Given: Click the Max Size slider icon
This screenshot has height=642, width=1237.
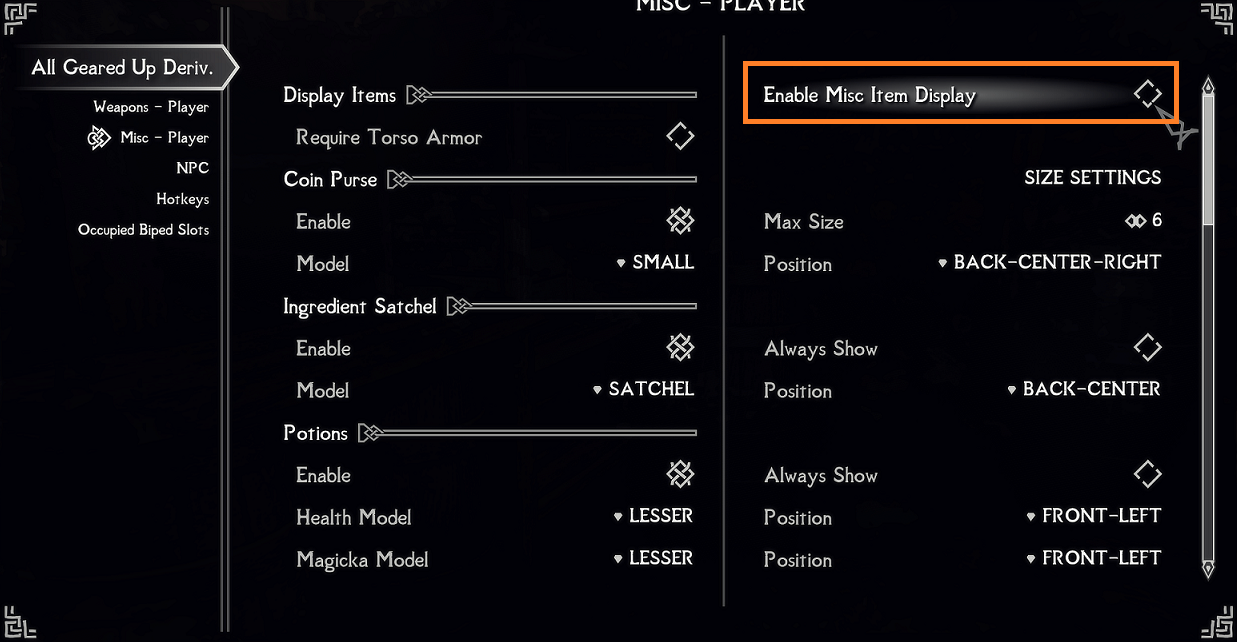Looking at the screenshot, I should (1135, 220).
